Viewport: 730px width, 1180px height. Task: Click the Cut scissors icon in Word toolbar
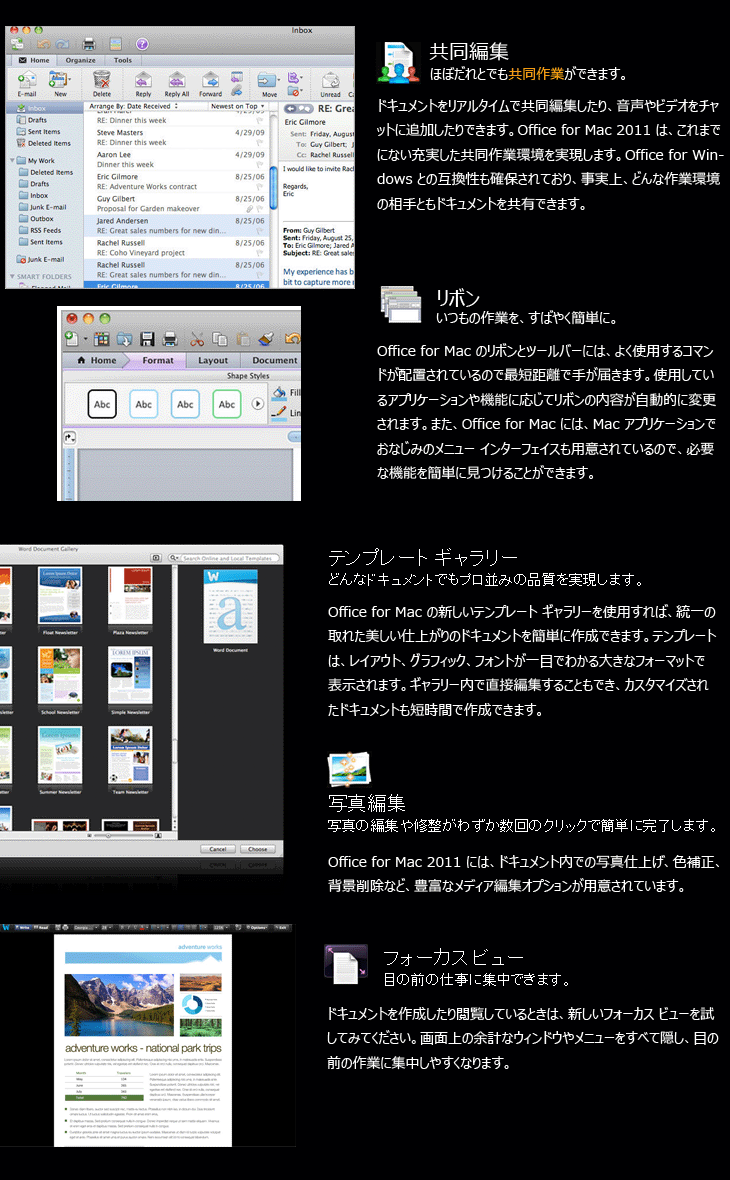pyautogui.click(x=197, y=339)
